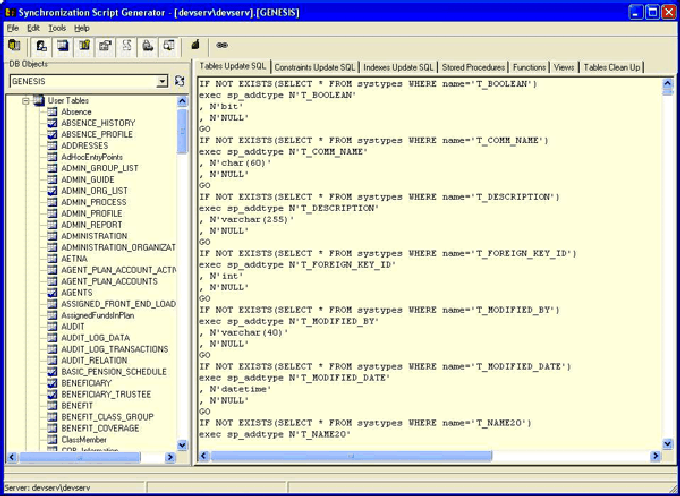680x496 pixels.
Task: Click the tree list scroll-left arrow
Action: pyautogui.click(x=13, y=457)
